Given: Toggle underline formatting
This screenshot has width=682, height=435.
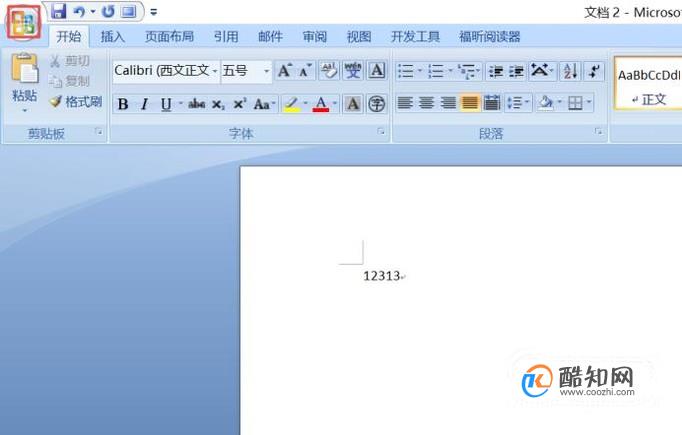Looking at the screenshot, I should coord(166,104).
